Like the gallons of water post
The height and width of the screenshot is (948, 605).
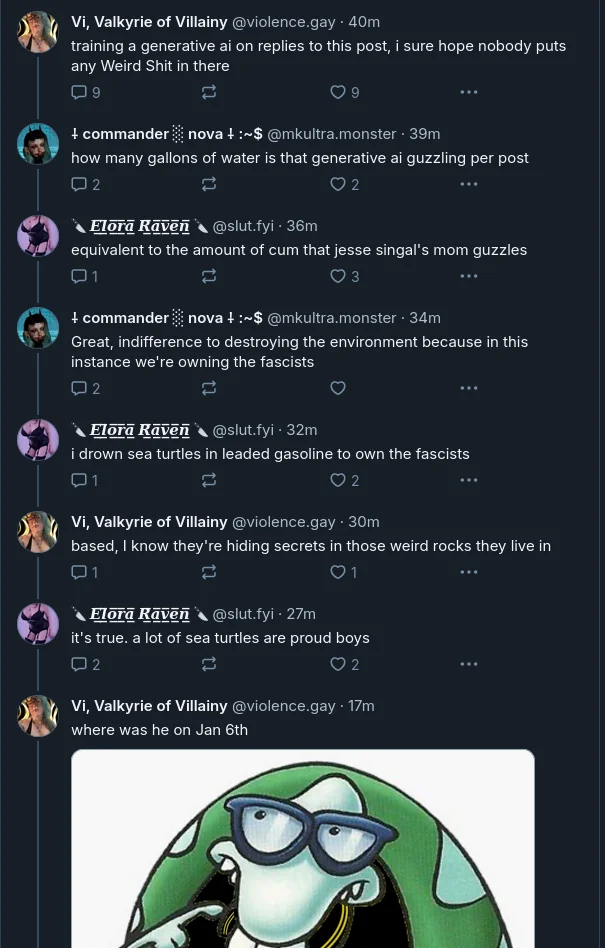345,184
